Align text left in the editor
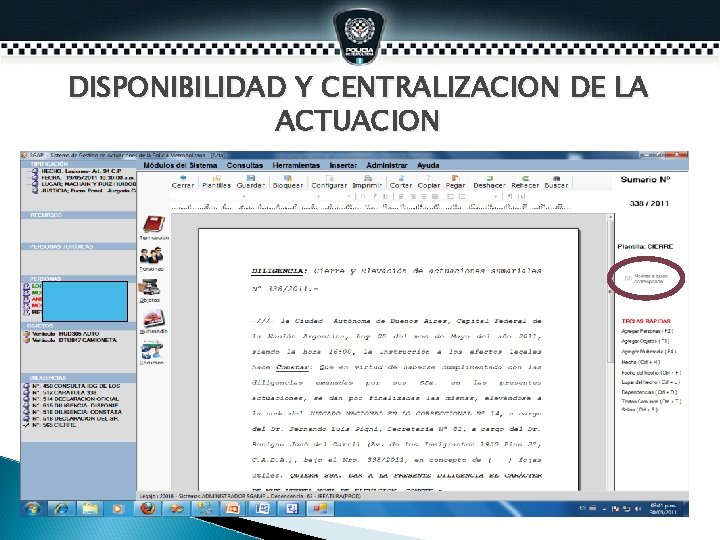 [x=401, y=197]
